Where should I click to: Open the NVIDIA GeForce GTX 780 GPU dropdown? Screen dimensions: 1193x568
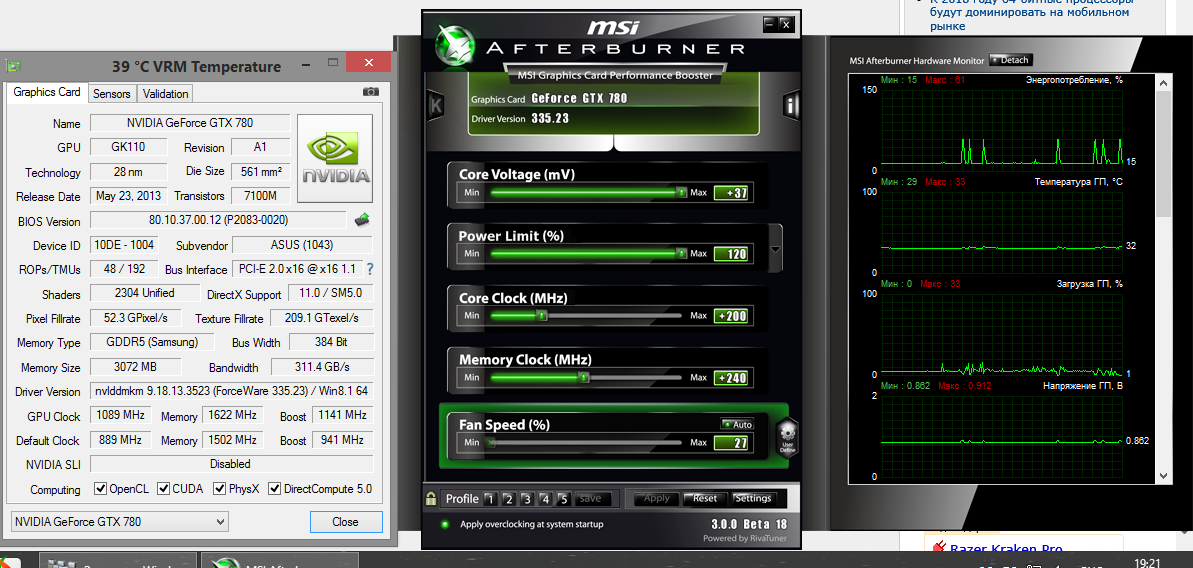[119, 522]
